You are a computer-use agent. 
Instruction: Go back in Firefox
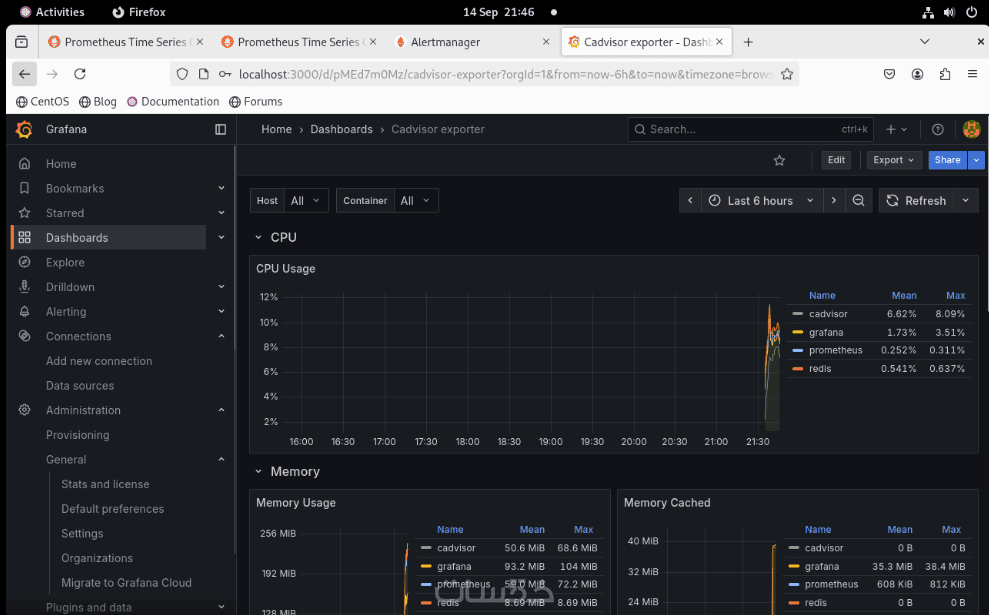point(24,74)
